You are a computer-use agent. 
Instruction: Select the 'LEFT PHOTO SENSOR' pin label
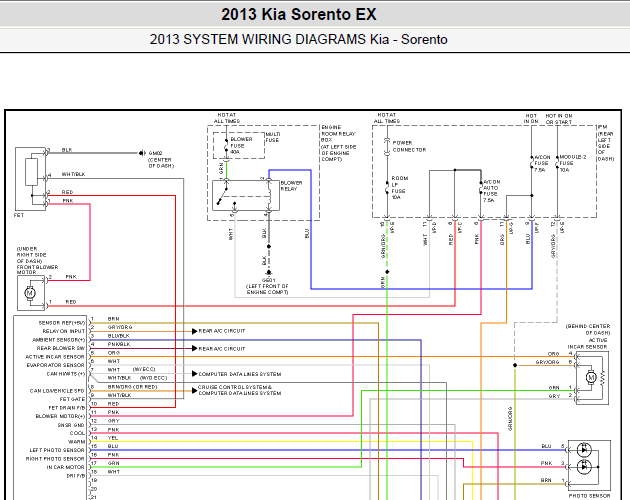click(57, 450)
